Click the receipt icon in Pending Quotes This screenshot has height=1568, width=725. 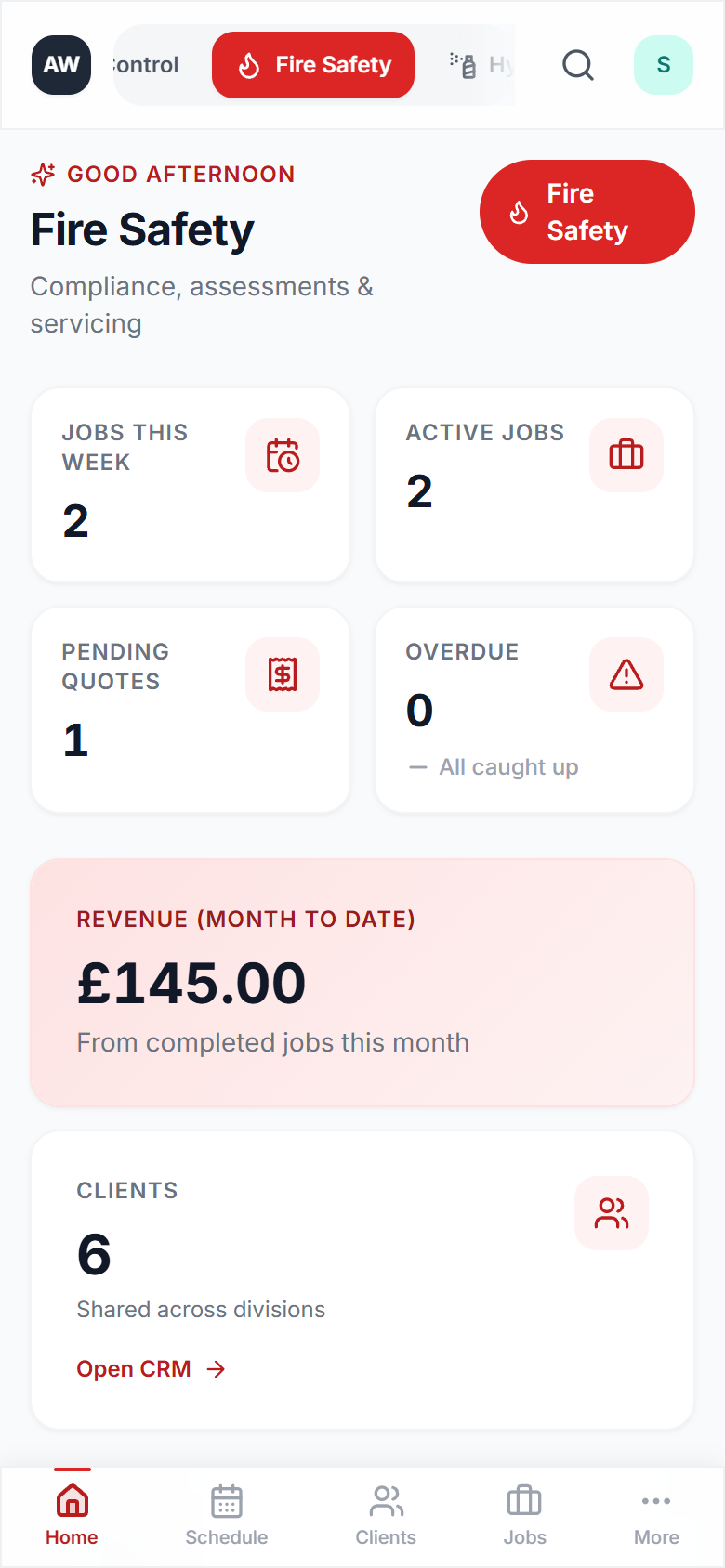(283, 674)
